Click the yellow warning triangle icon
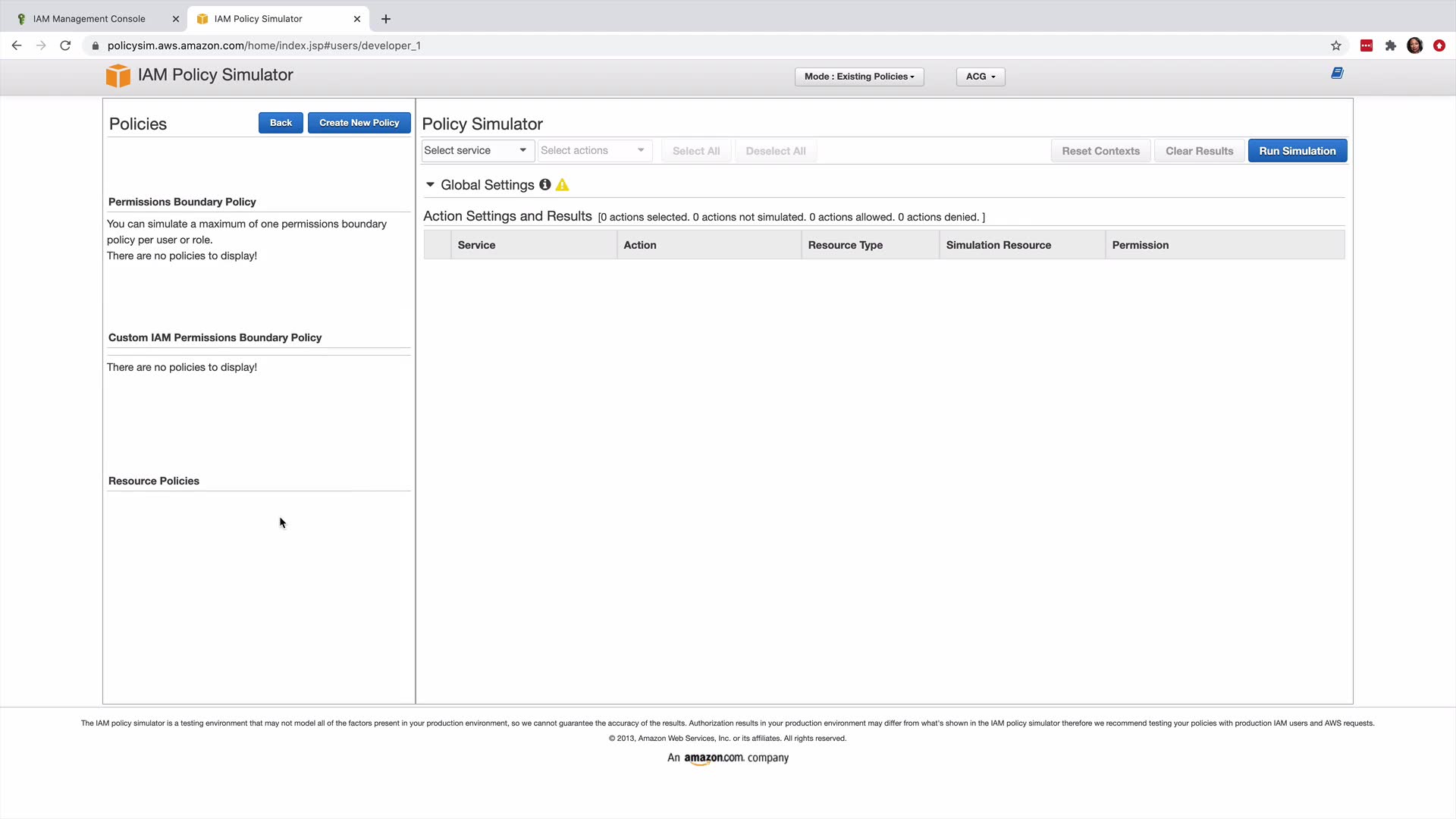The image size is (1456, 819). pos(562,185)
